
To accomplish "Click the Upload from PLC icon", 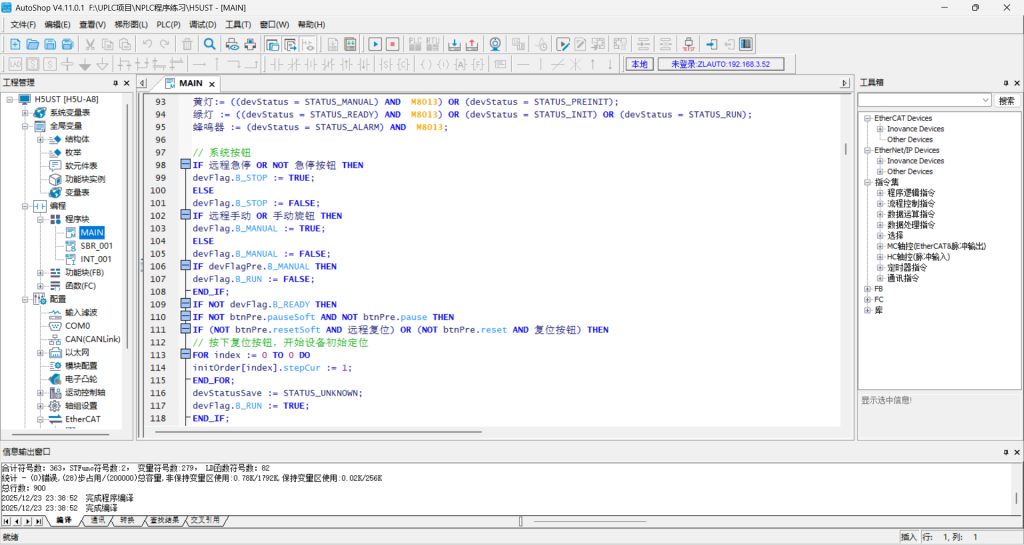I will (x=471, y=44).
